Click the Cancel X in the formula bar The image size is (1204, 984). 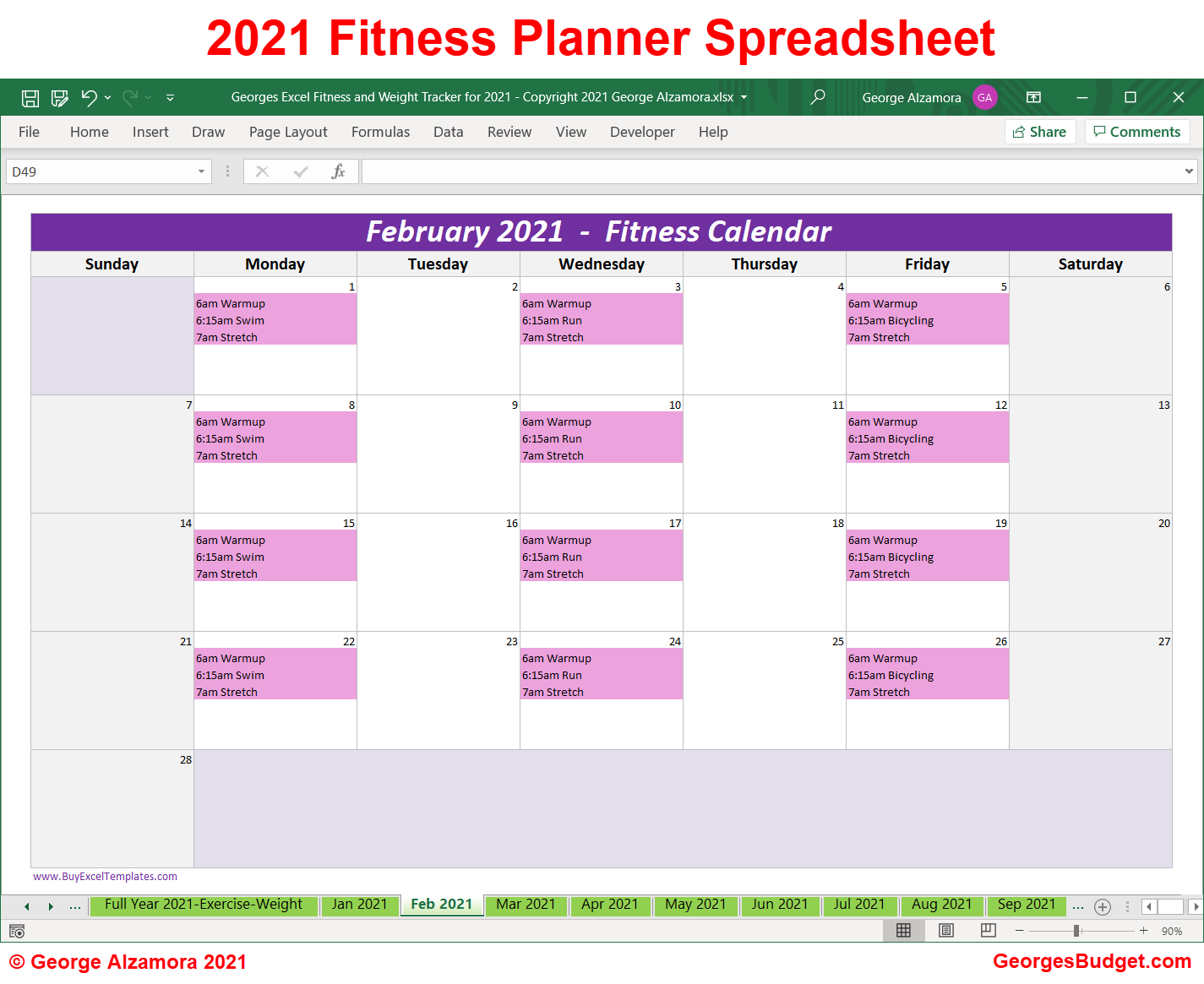coord(262,171)
